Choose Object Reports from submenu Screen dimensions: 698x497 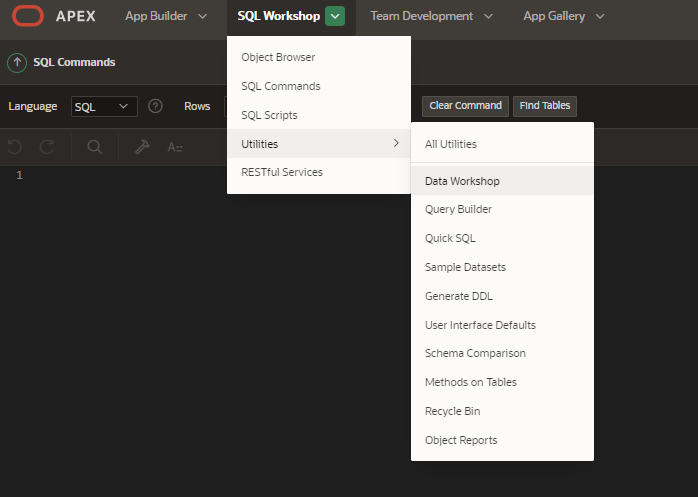pyautogui.click(x=502, y=440)
